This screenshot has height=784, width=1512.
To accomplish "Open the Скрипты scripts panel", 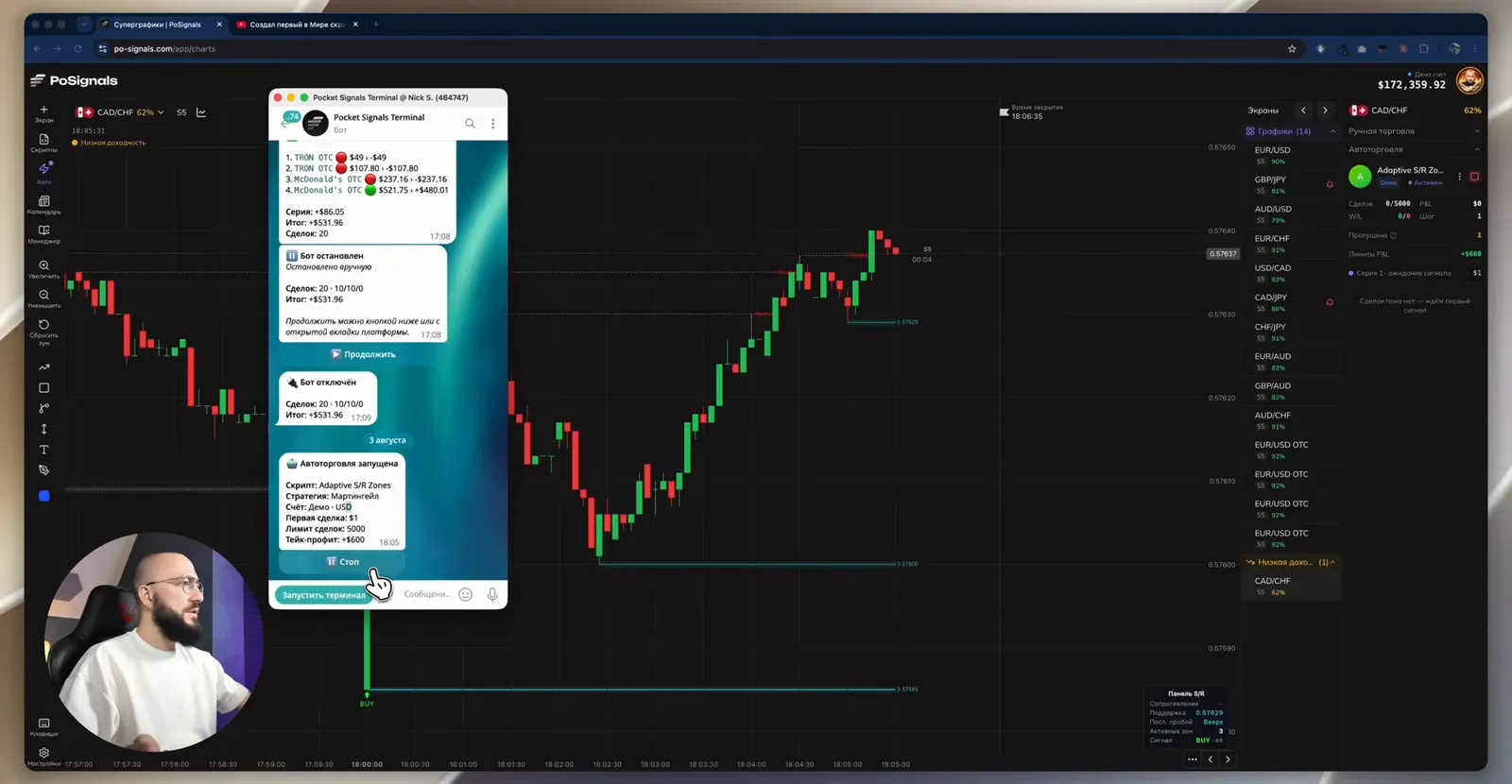I will [43, 143].
